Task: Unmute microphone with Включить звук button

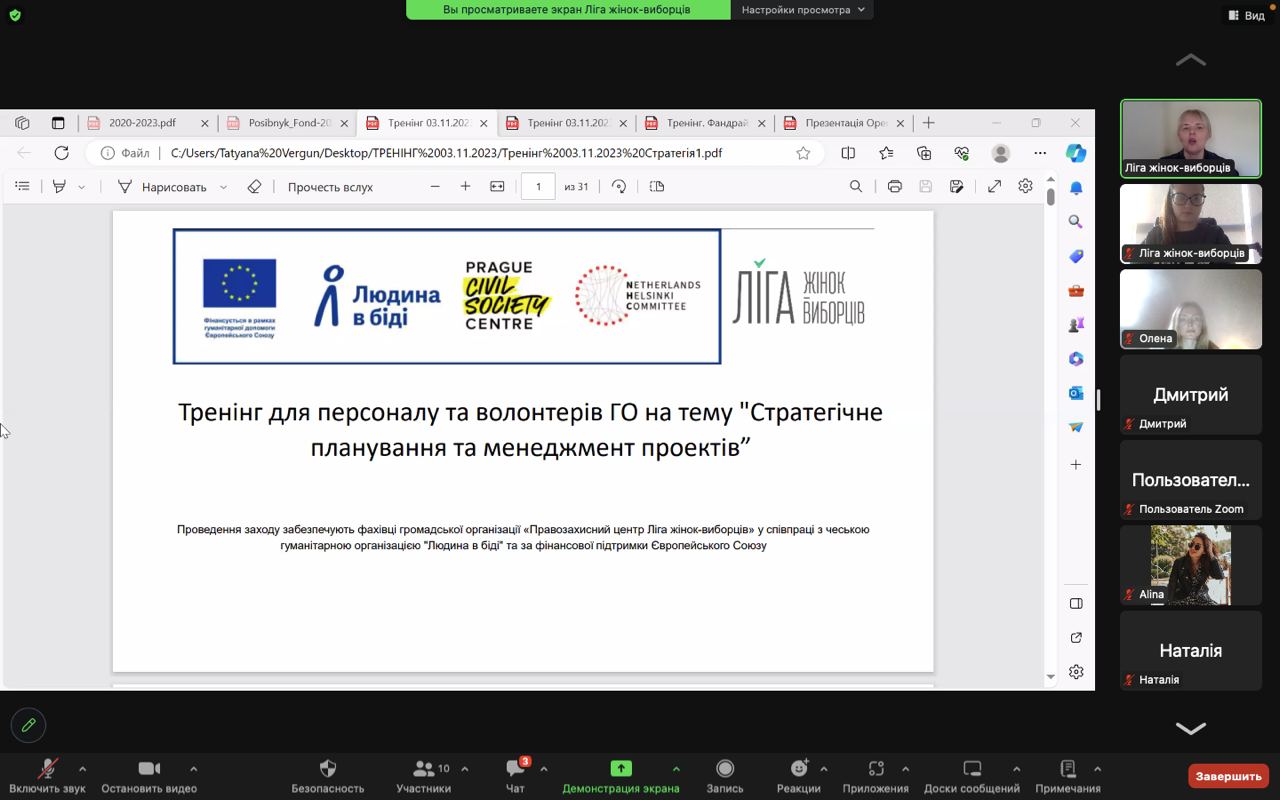Action: point(47,775)
